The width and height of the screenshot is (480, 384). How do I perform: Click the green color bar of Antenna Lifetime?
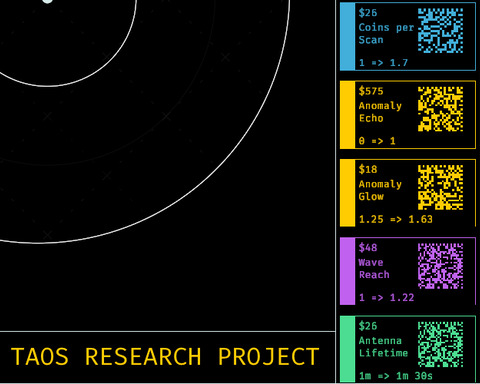(347, 349)
